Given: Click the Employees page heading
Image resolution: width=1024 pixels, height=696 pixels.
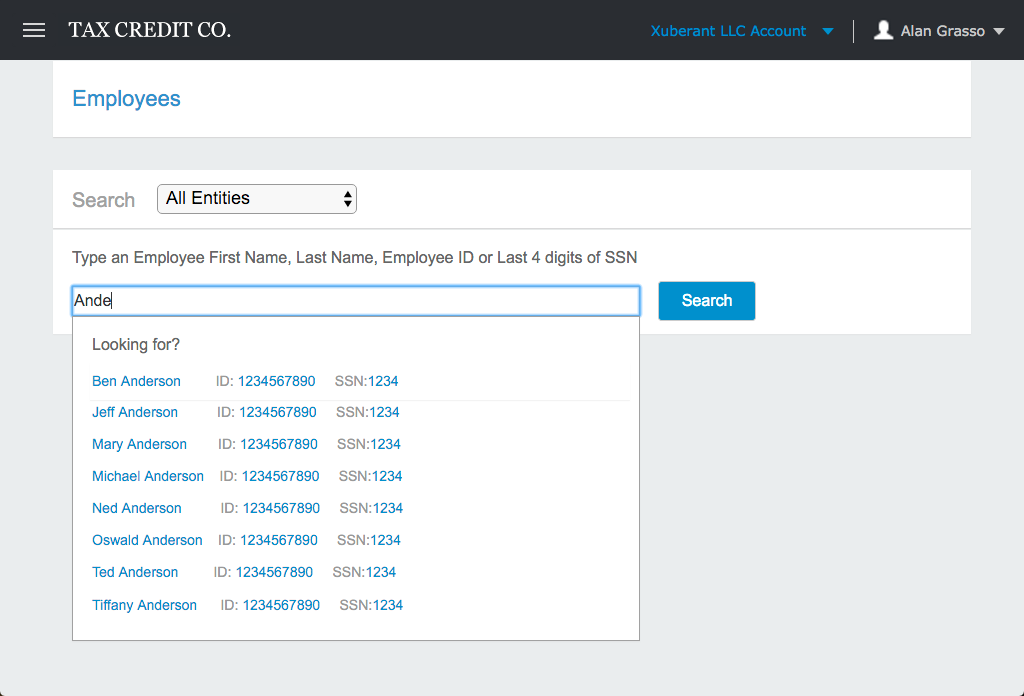Looking at the screenshot, I should tap(126, 99).
